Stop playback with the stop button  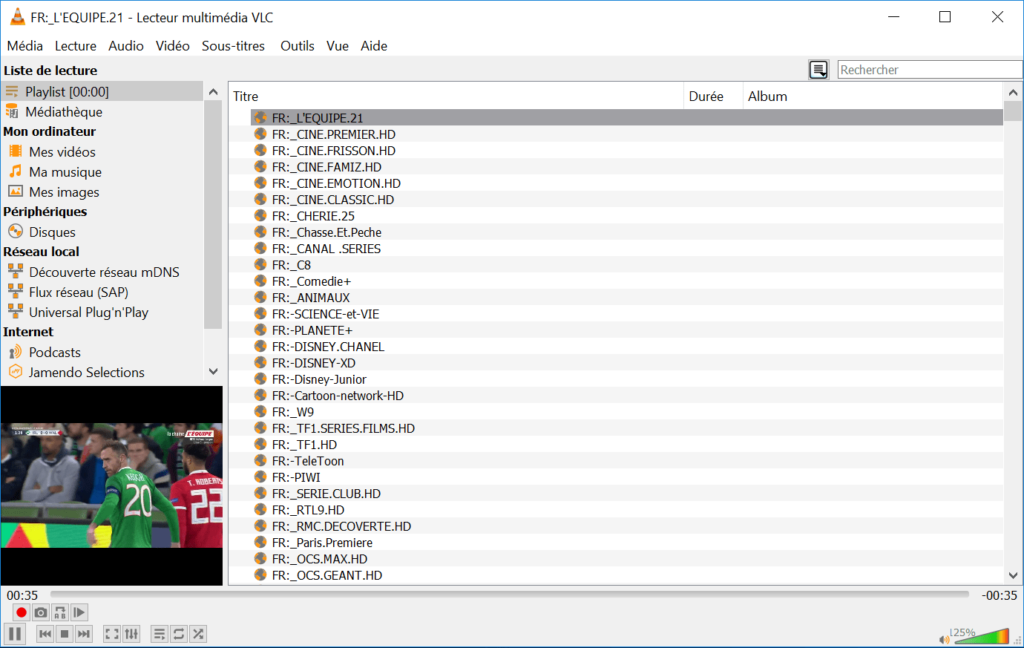coord(64,634)
